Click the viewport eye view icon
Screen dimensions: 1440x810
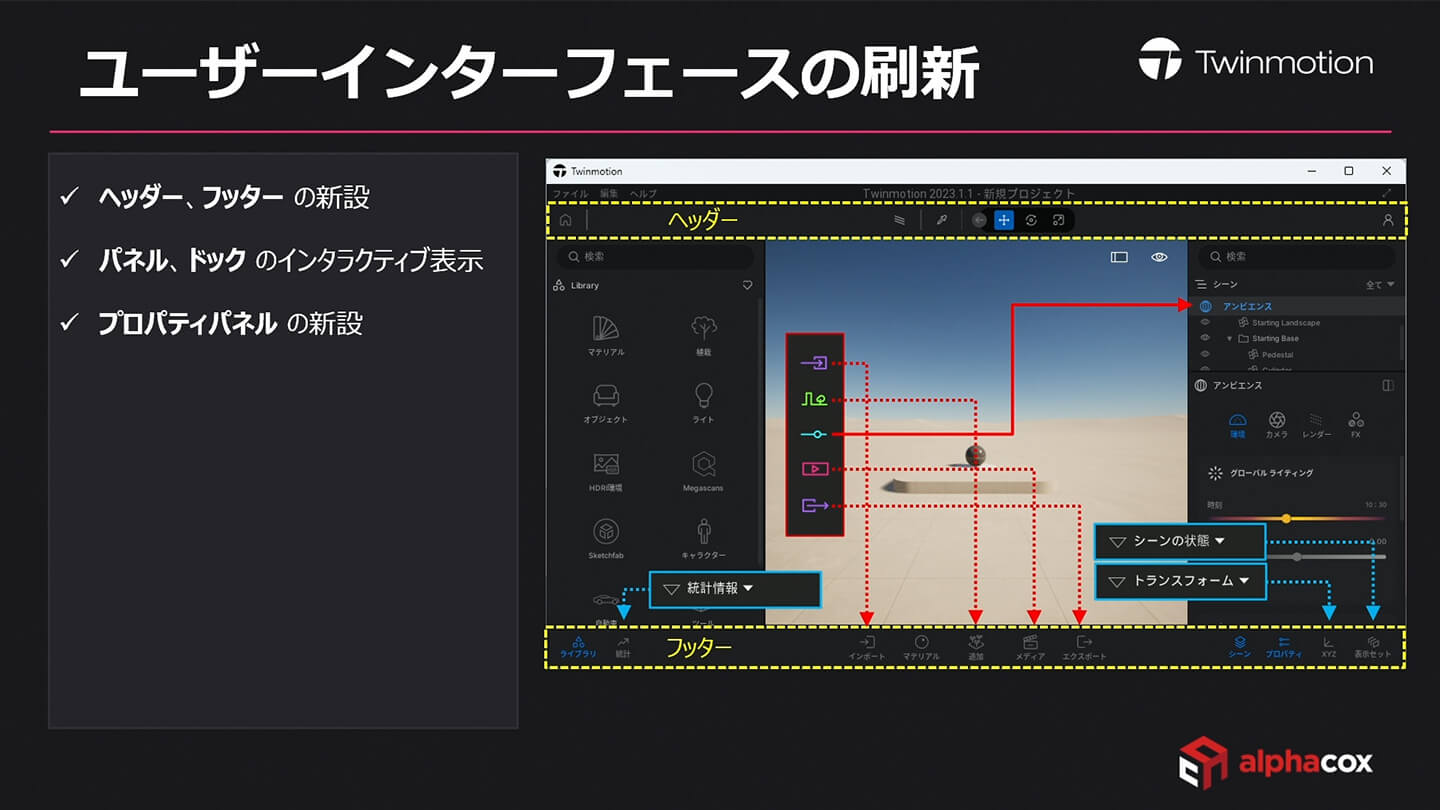coord(1160,257)
